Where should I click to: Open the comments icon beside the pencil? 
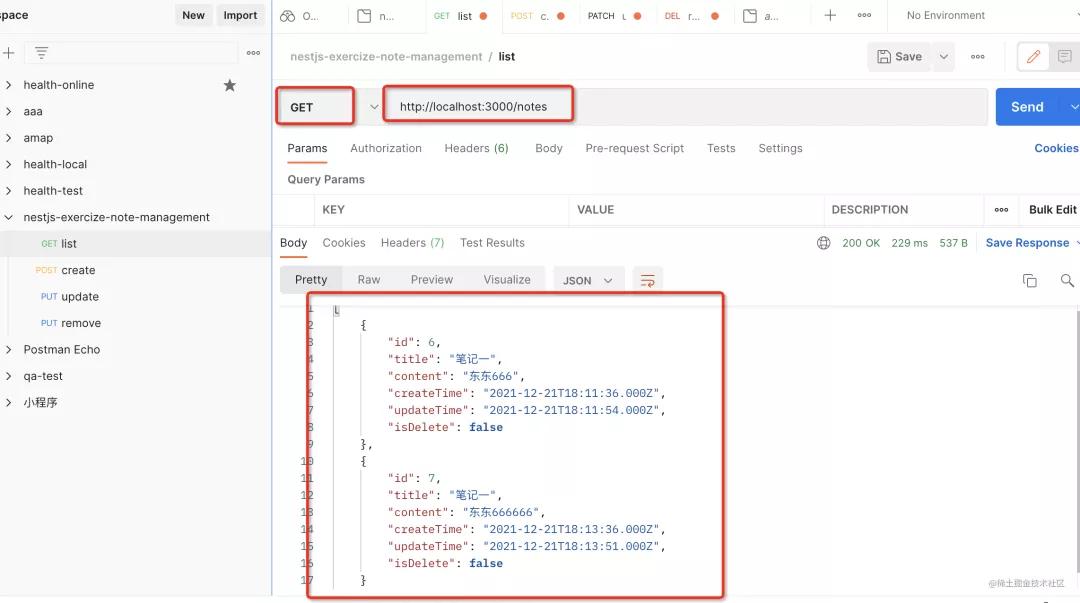tap(1064, 57)
